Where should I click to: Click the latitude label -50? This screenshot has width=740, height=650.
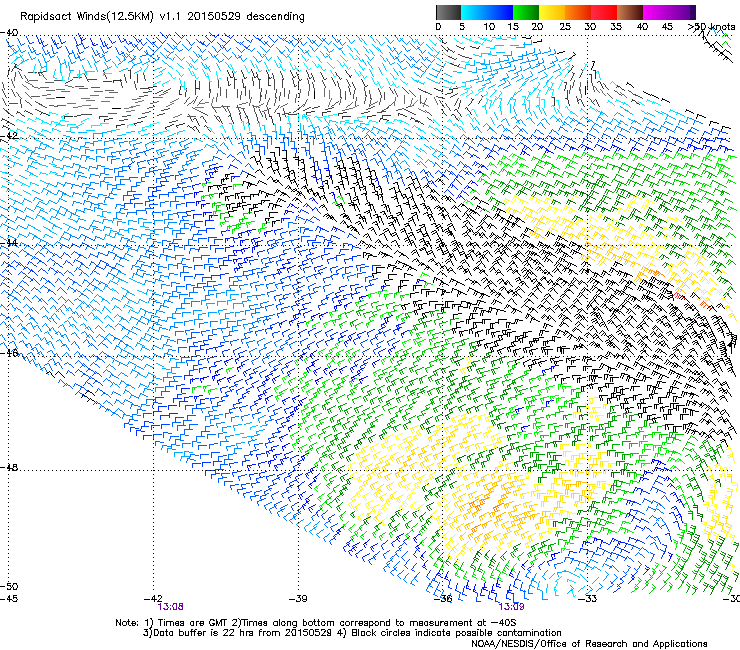(x=9, y=586)
